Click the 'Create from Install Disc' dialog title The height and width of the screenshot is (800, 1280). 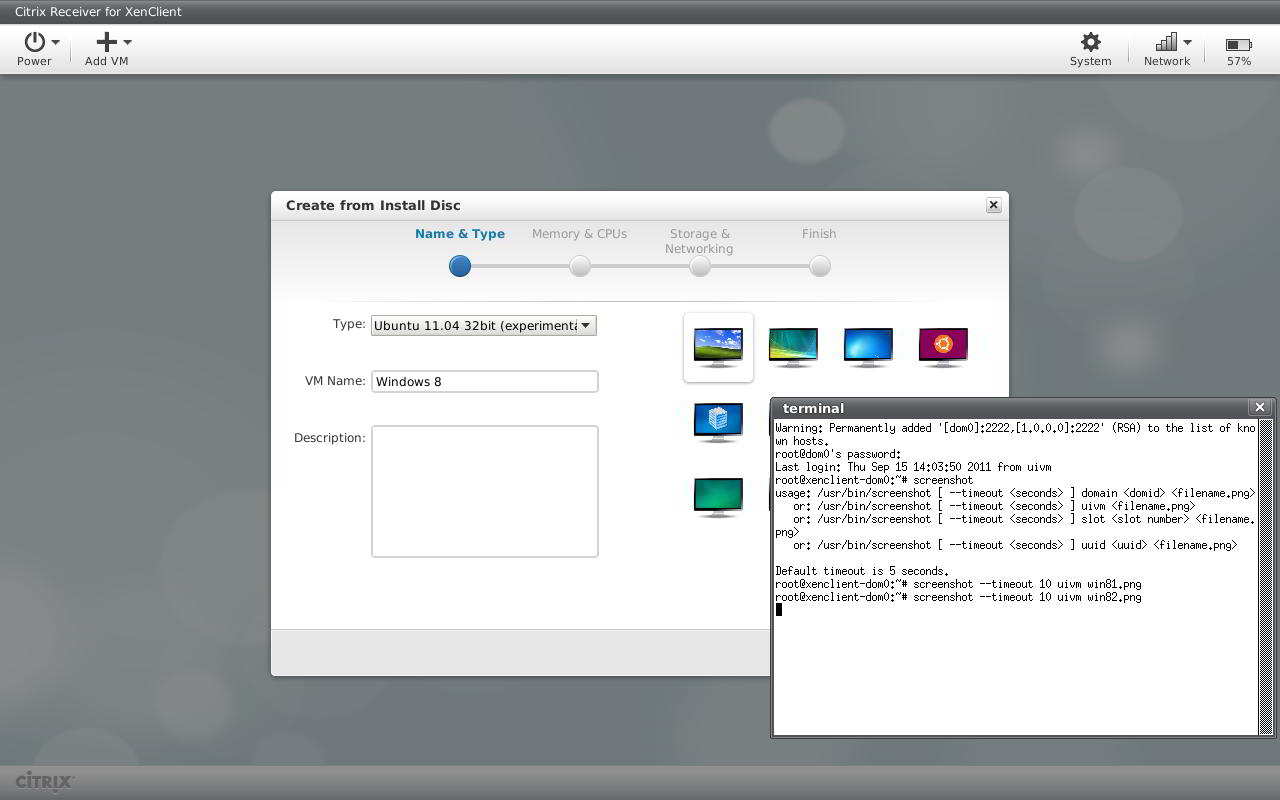point(373,205)
